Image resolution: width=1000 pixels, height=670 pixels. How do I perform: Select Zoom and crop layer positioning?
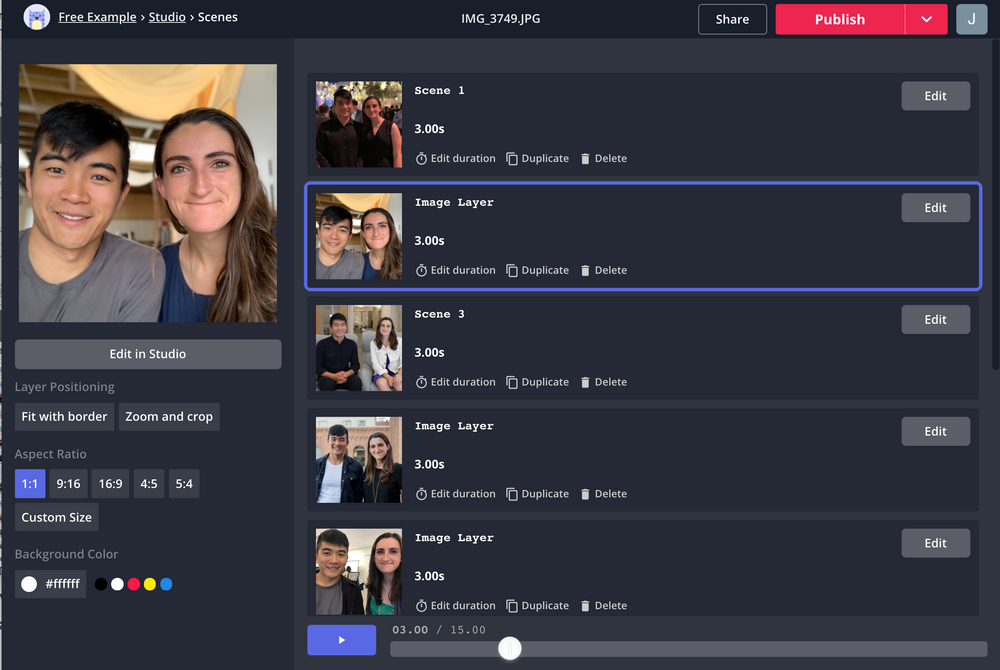tap(169, 416)
